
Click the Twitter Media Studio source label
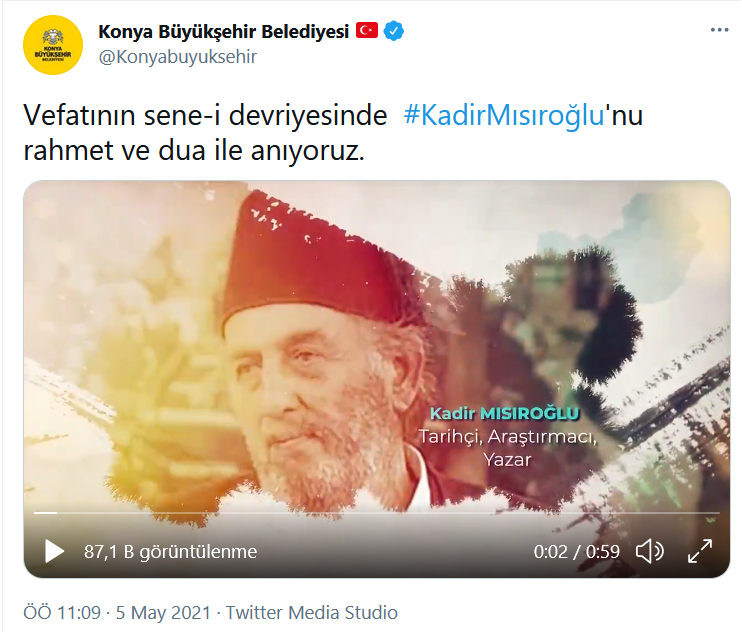tap(312, 613)
